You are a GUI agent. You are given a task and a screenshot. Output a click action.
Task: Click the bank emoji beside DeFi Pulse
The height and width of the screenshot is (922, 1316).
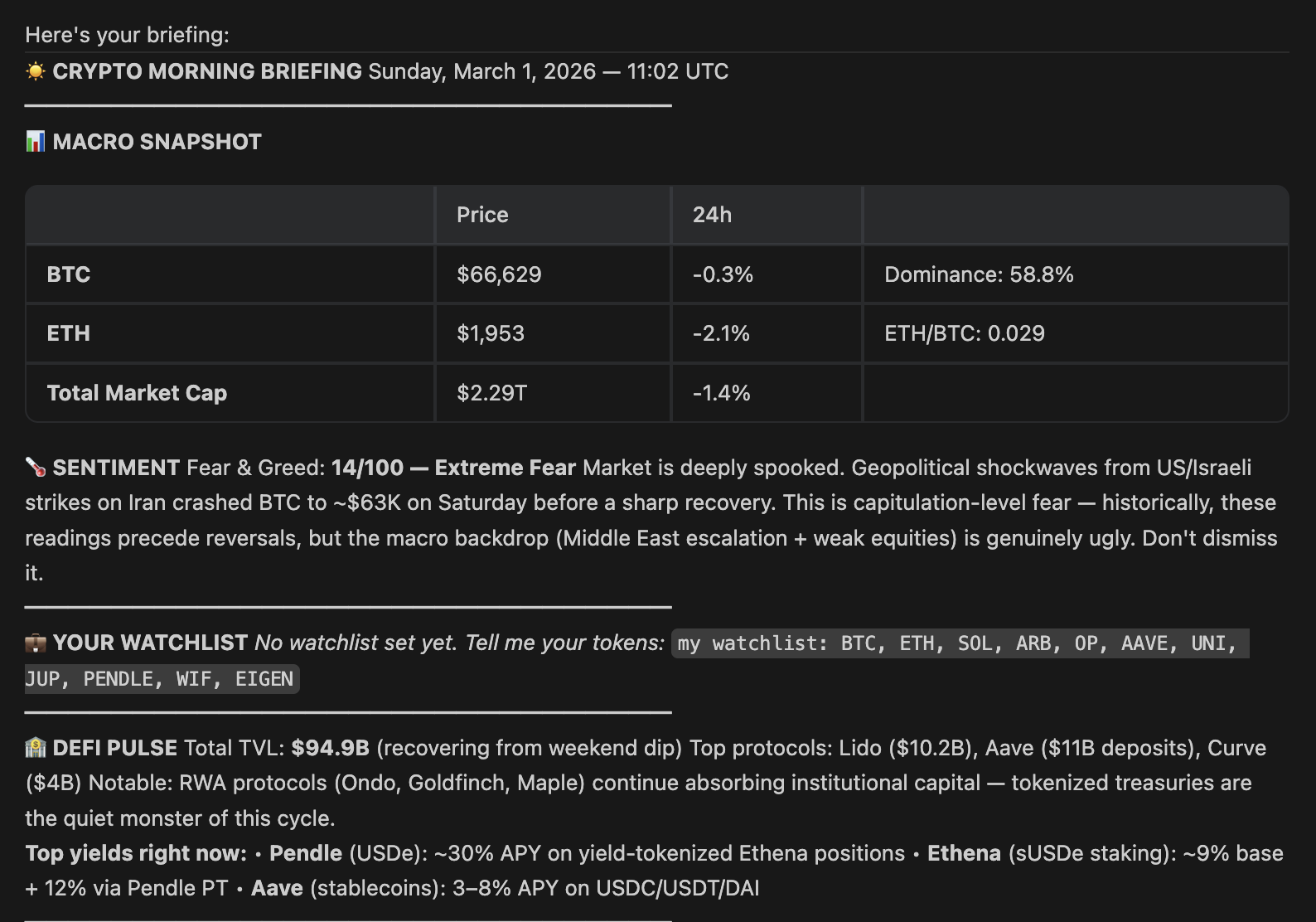tap(36, 748)
